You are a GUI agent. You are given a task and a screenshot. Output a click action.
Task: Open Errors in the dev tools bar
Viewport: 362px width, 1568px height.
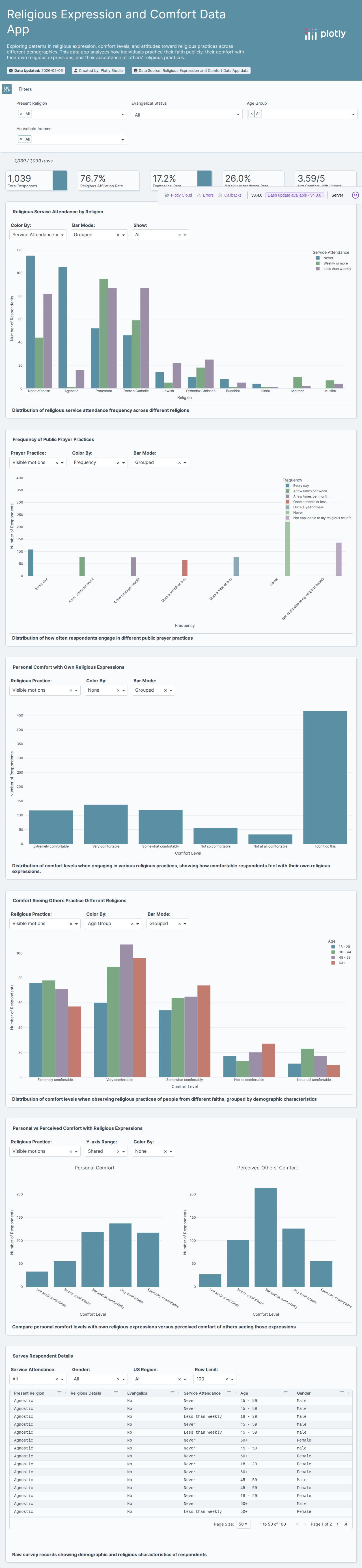[x=205, y=195]
